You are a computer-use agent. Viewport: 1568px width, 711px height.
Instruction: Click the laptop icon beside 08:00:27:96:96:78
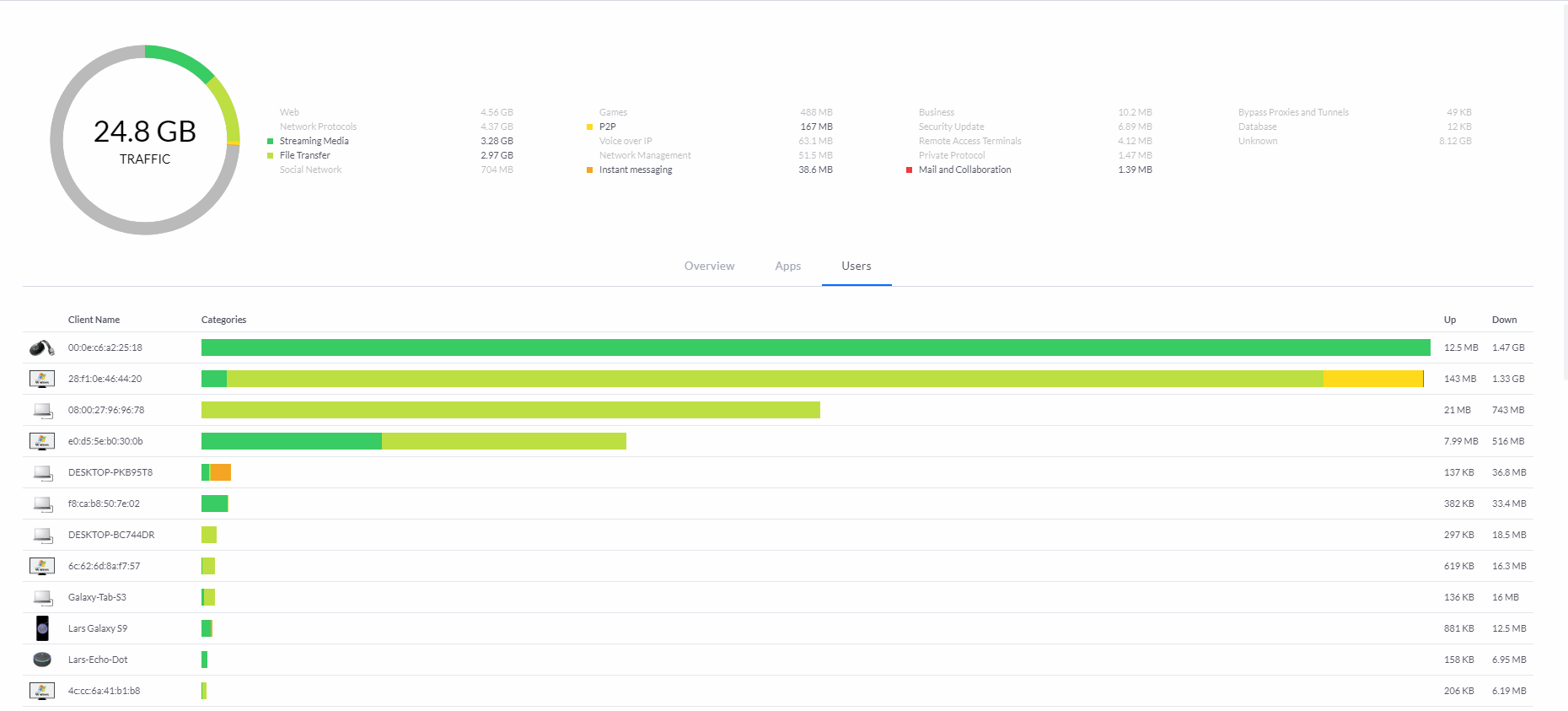[x=42, y=410]
